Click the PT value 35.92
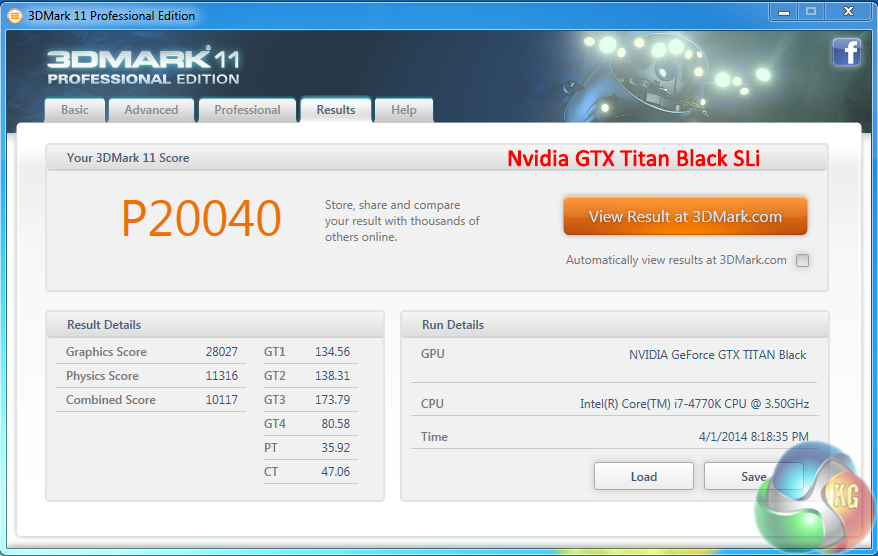 point(336,448)
